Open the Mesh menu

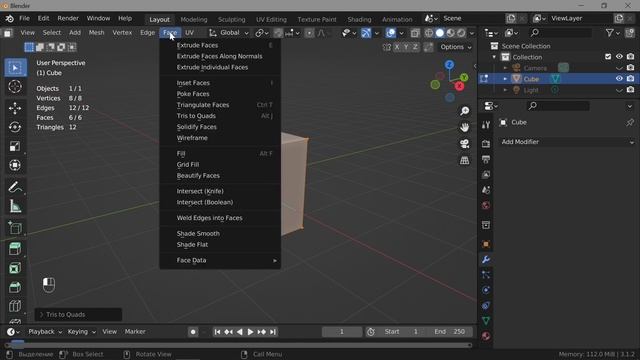[x=96, y=33]
